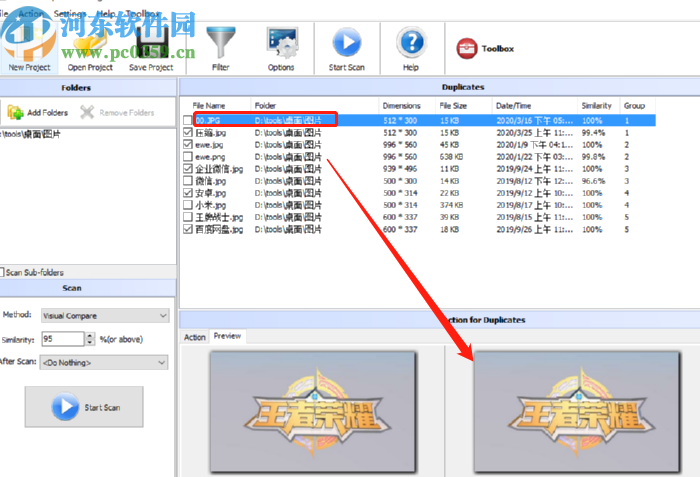Click the 99.4% similarity value
Screen dimensions: 700x477
click(x=593, y=133)
